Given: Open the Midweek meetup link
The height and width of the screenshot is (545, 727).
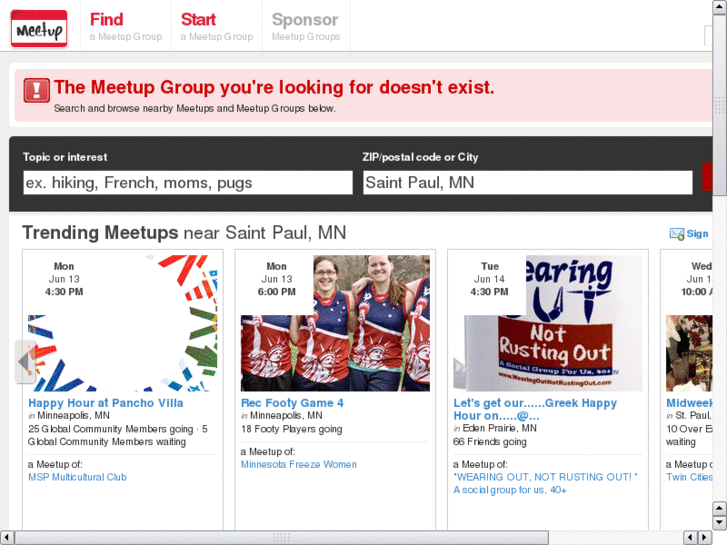Looking at the screenshot, I should (x=689, y=403).
